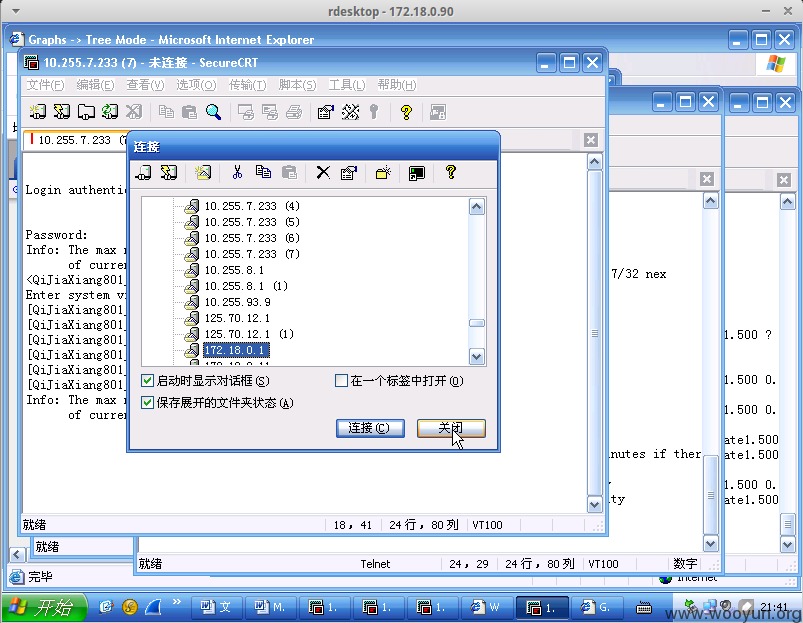Screen dimensions: 803x623
Task: Open Global Options via the tools icon
Action: pos(350,112)
